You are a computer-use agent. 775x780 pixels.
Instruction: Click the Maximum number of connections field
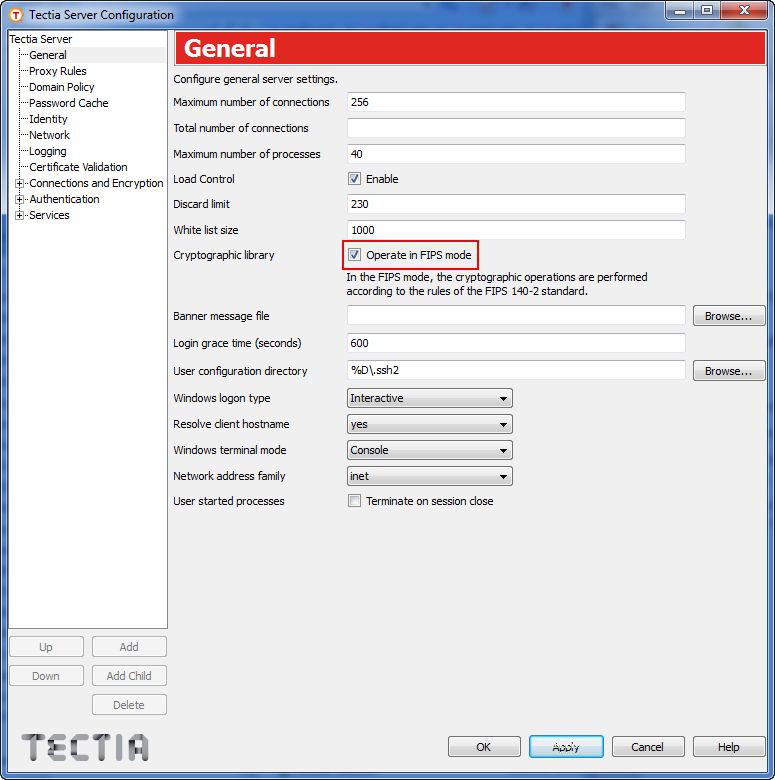pyautogui.click(x=516, y=102)
